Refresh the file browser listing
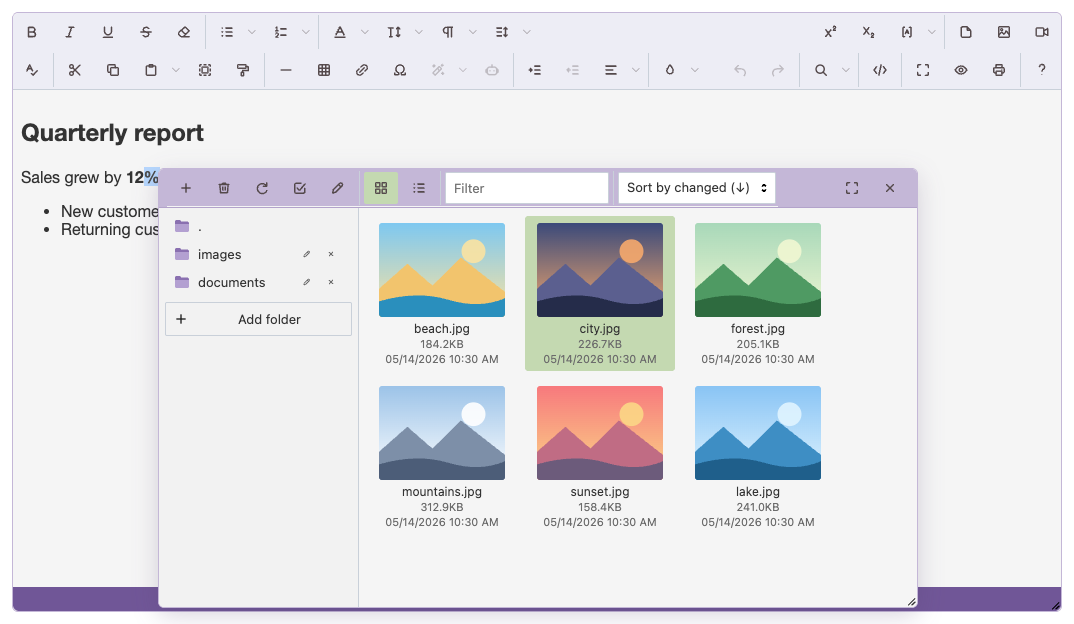The height and width of the screenshot is (624, 1074). 262,188
